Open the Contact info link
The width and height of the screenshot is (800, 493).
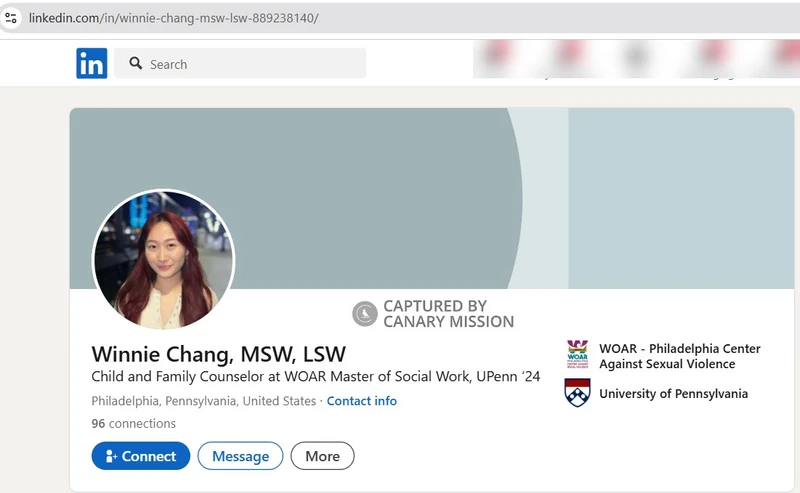[362, 401]
